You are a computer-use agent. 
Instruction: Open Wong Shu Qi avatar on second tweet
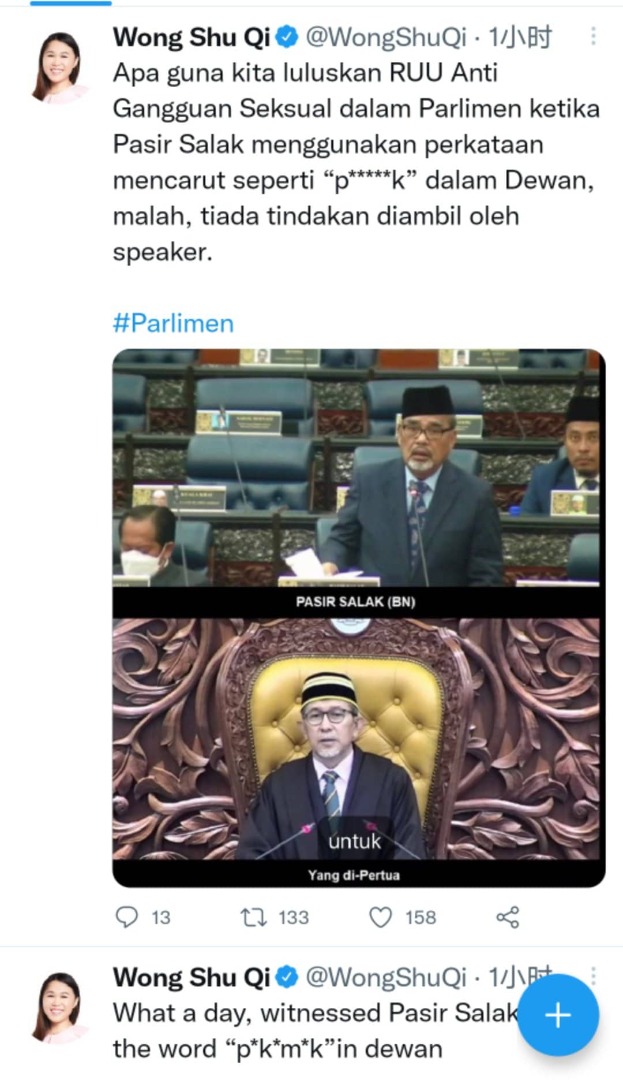coord(60,1007)
